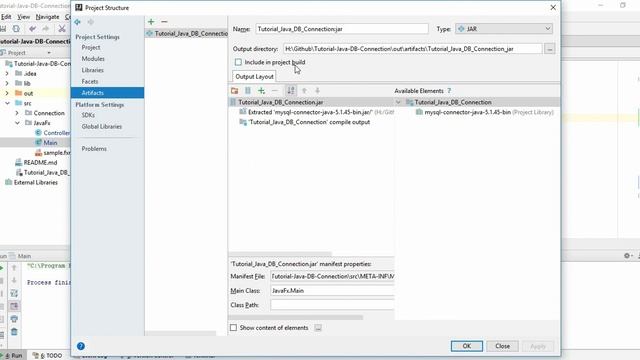Image resolution: width=640 pixels, height=360 pixels.
Task: Browse for the output directory
Action: pyautogui.click(x=550, y=49)
